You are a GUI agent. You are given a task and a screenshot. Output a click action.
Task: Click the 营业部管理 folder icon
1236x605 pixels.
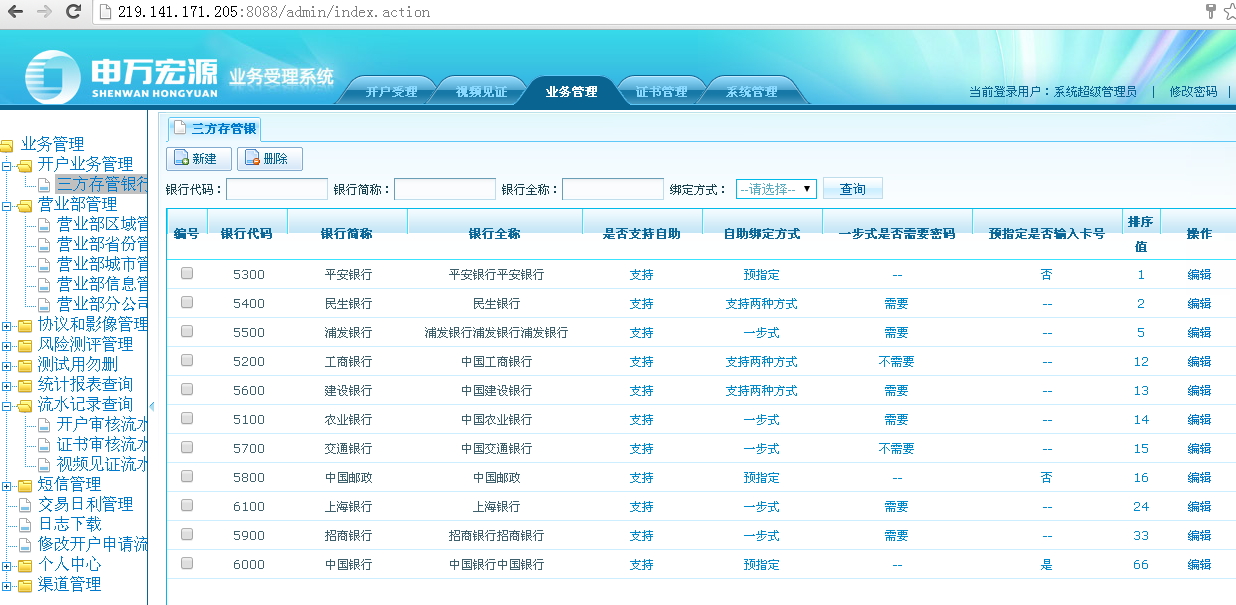26,205
